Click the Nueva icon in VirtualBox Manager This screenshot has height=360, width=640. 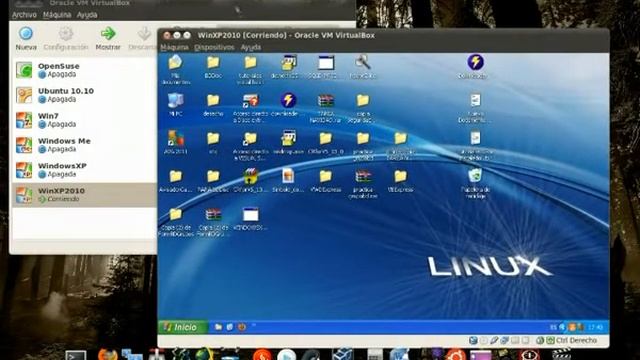(26, 33)
